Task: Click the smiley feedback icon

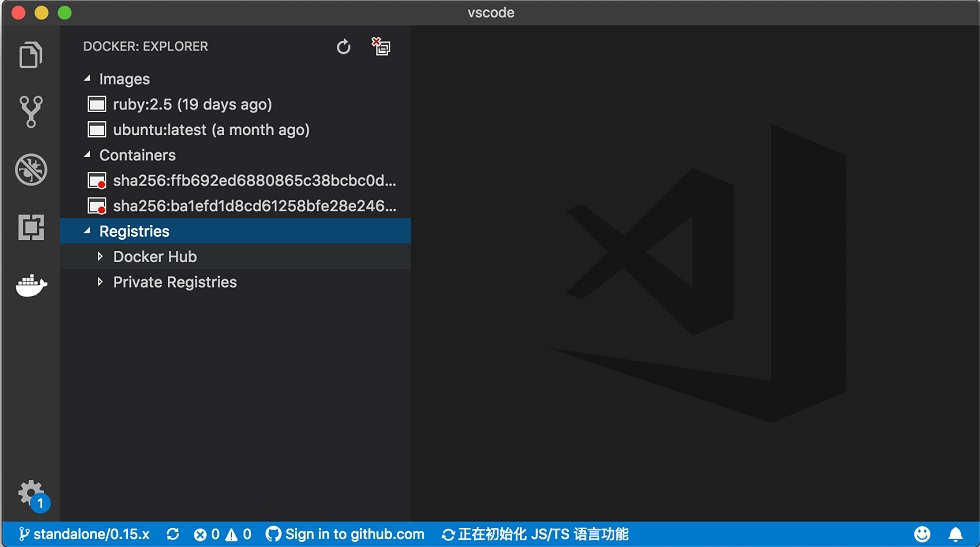Action: 922,534
